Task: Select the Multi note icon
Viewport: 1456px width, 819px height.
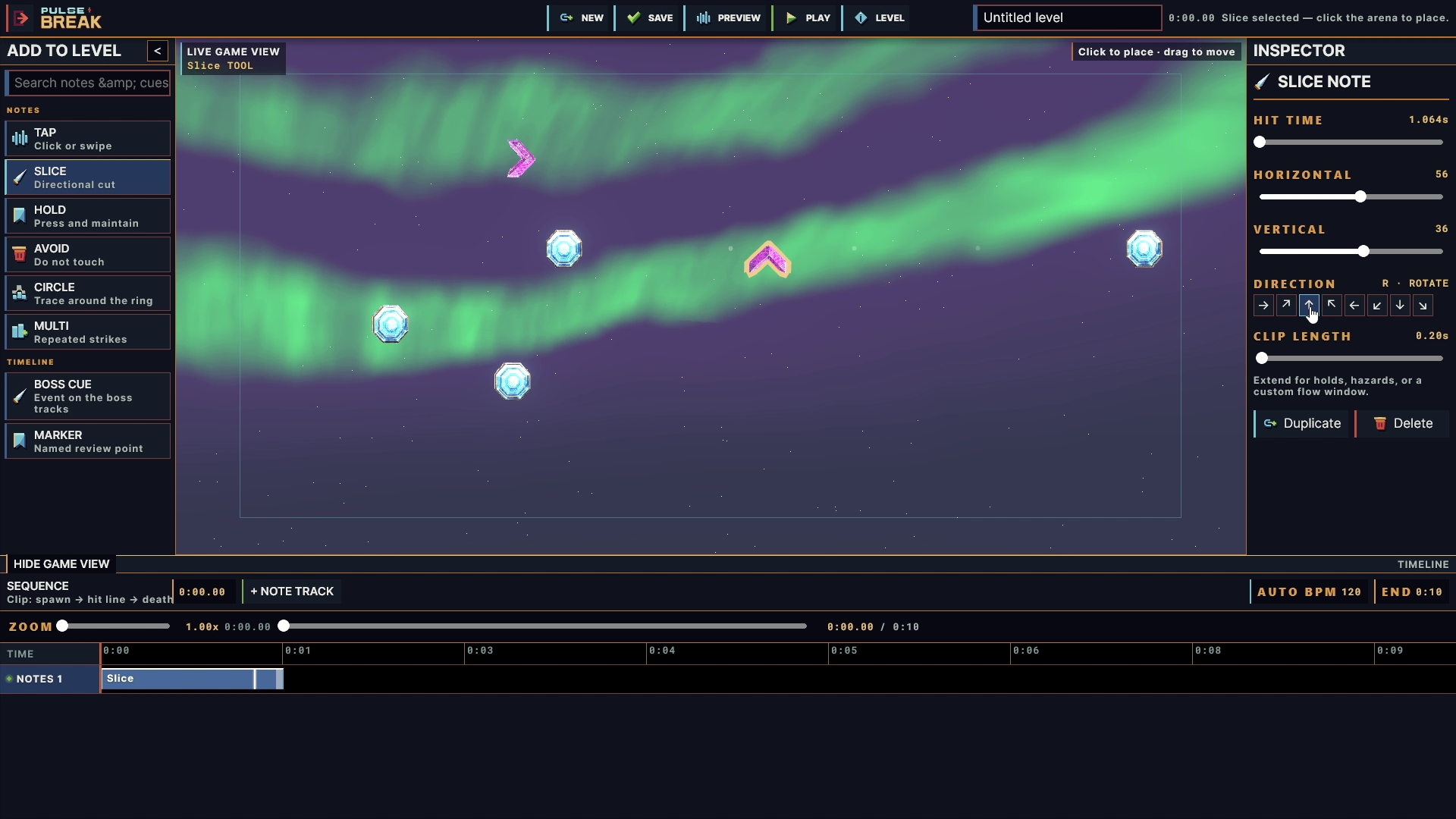Action: click(20, 332)
